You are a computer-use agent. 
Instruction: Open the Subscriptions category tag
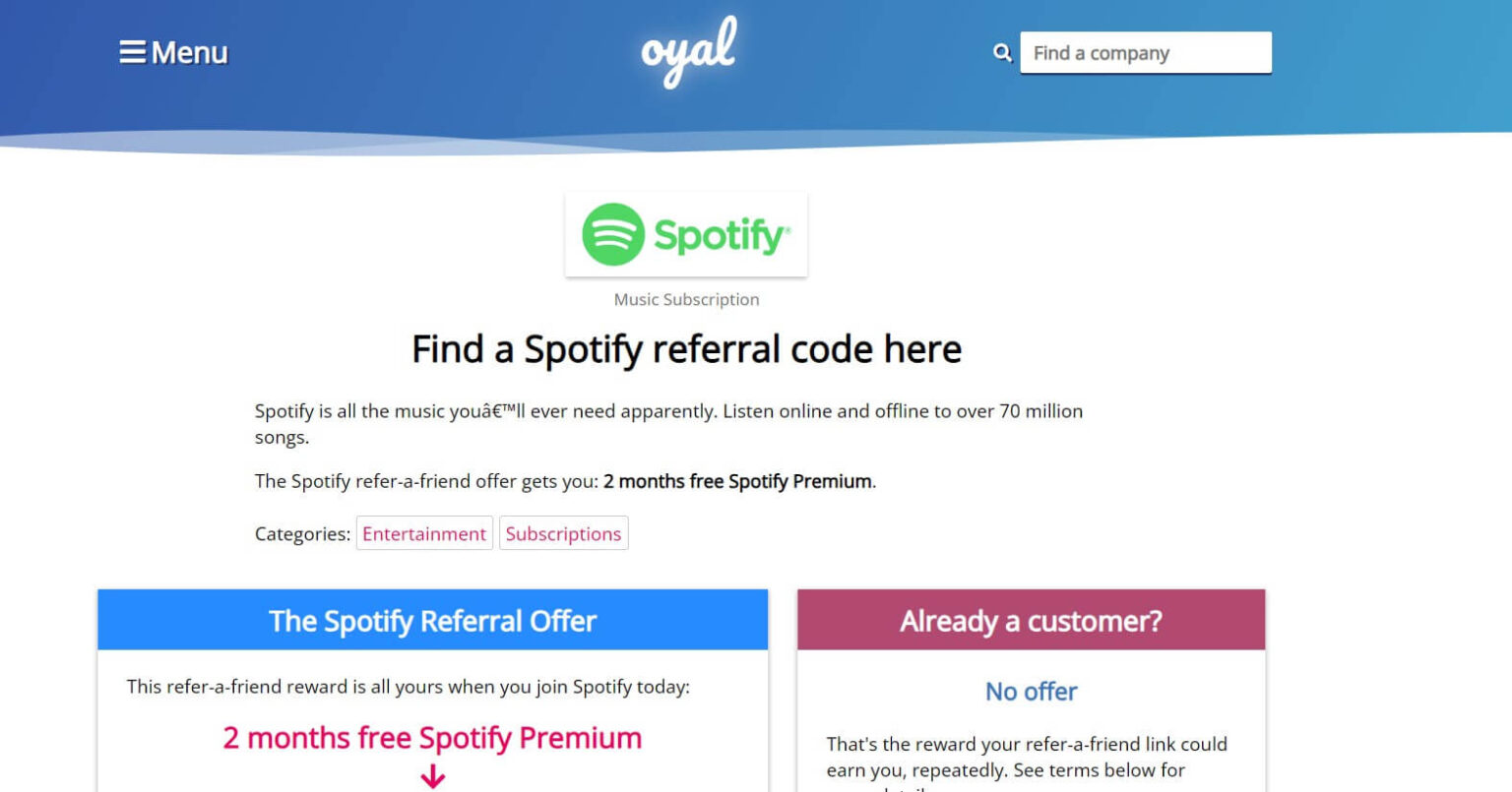pyautogui.click(x=563, y=533)
